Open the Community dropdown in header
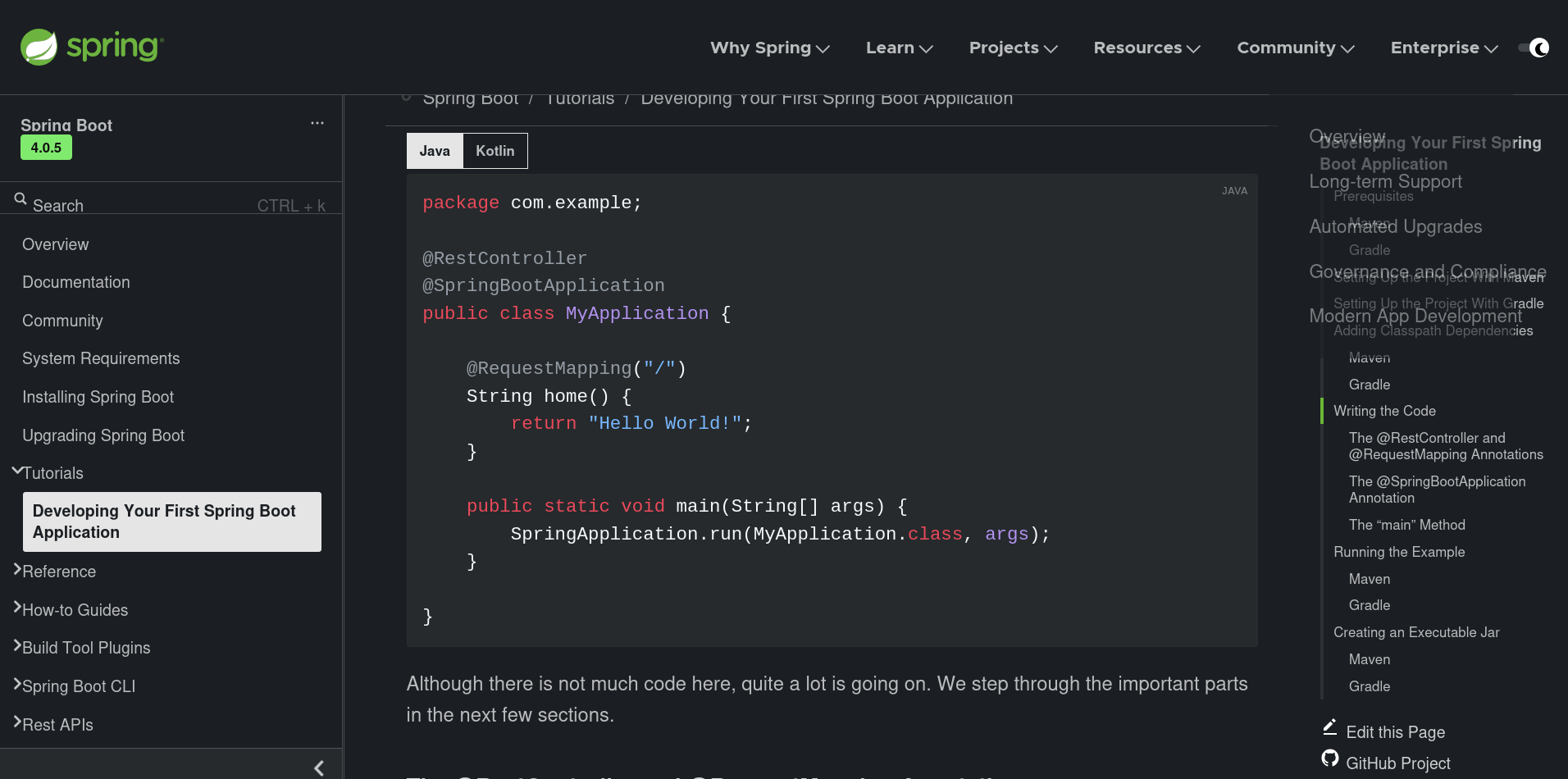 (1295, 48)
